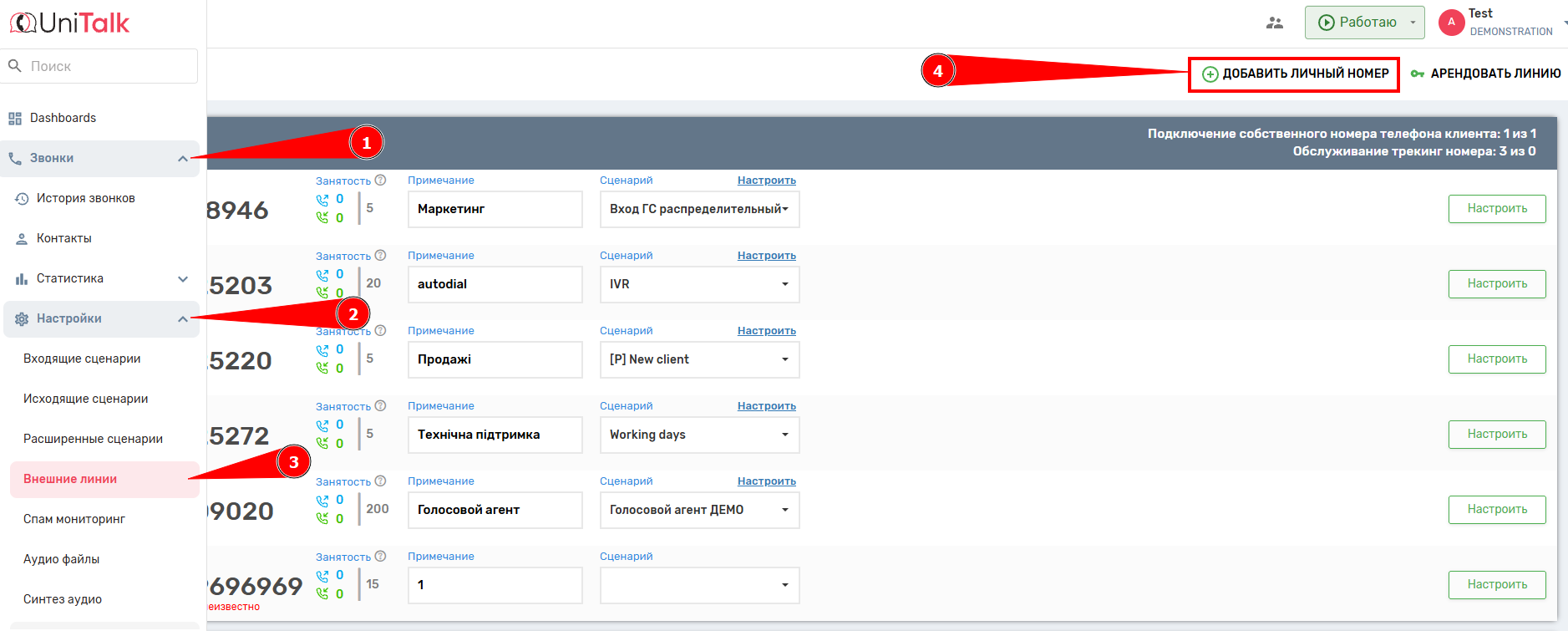Click the users group icon in header
Screen dimensions: 1568x631
tap(1274, 23)
